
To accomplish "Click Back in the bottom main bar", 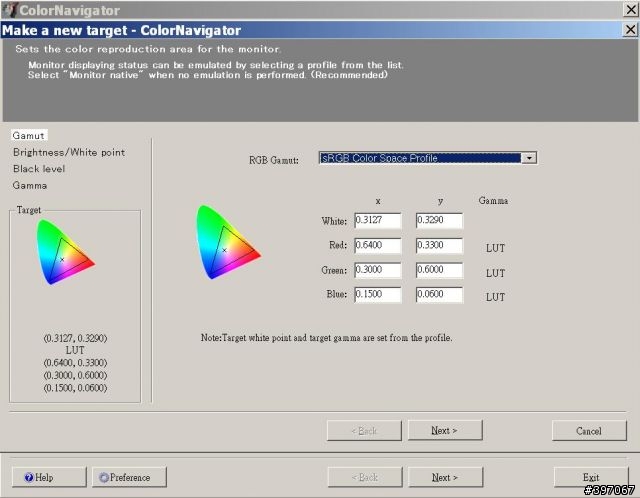I will coord(365,477).
